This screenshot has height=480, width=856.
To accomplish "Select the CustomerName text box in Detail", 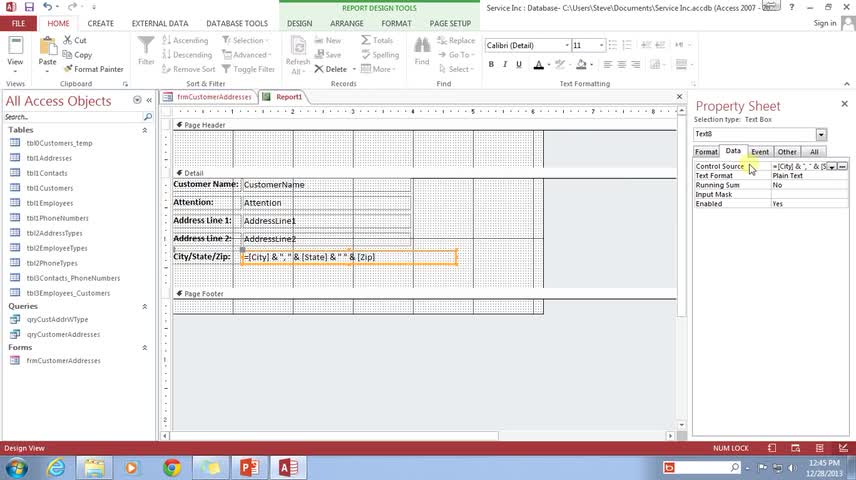I will 326,185.
